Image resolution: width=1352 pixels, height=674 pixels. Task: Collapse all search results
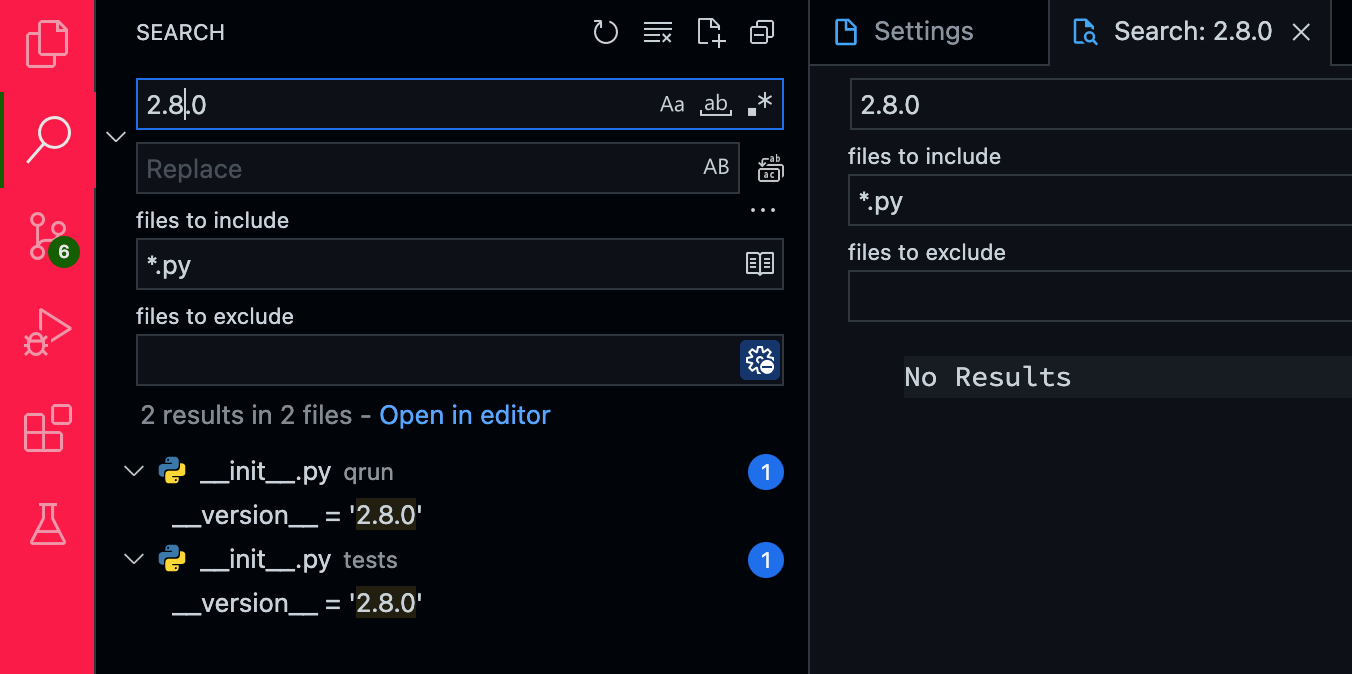point(761,32)
